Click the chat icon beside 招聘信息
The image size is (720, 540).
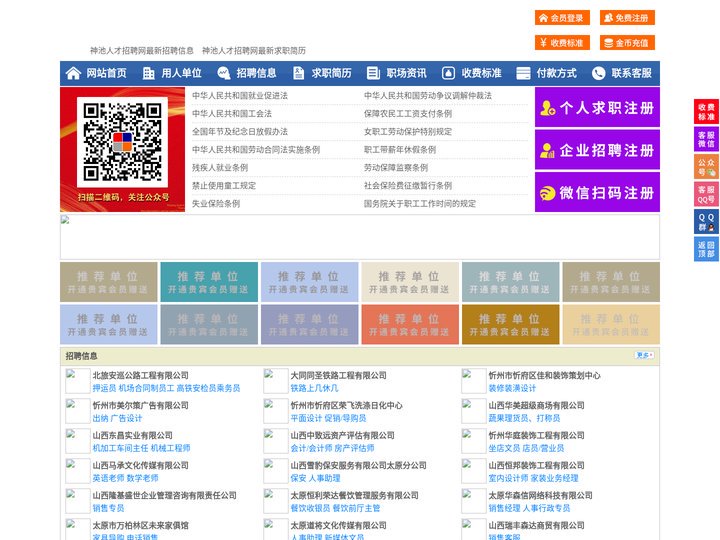224,73
